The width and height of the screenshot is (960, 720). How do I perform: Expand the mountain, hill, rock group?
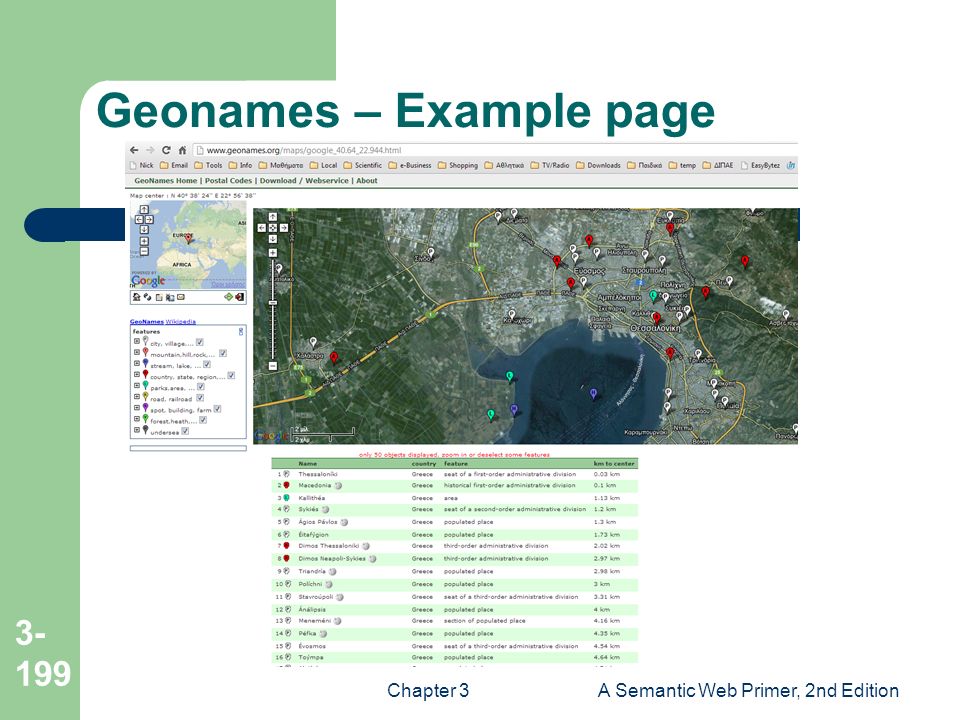point(137,353)
